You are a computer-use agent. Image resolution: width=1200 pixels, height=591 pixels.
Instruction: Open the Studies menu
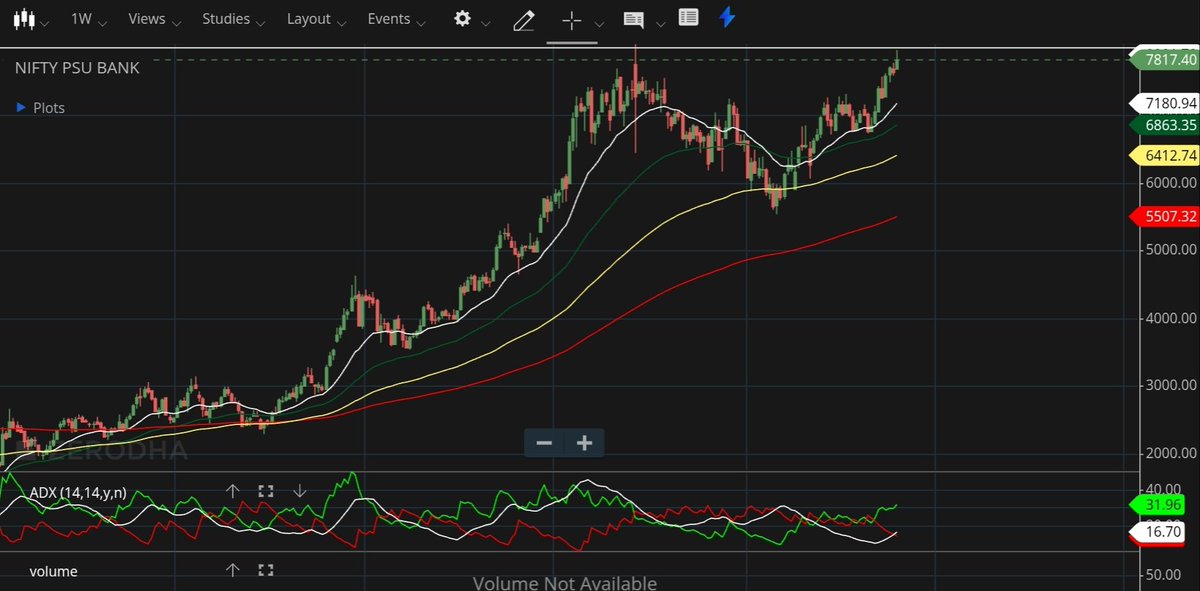click(x=227, y=18)
